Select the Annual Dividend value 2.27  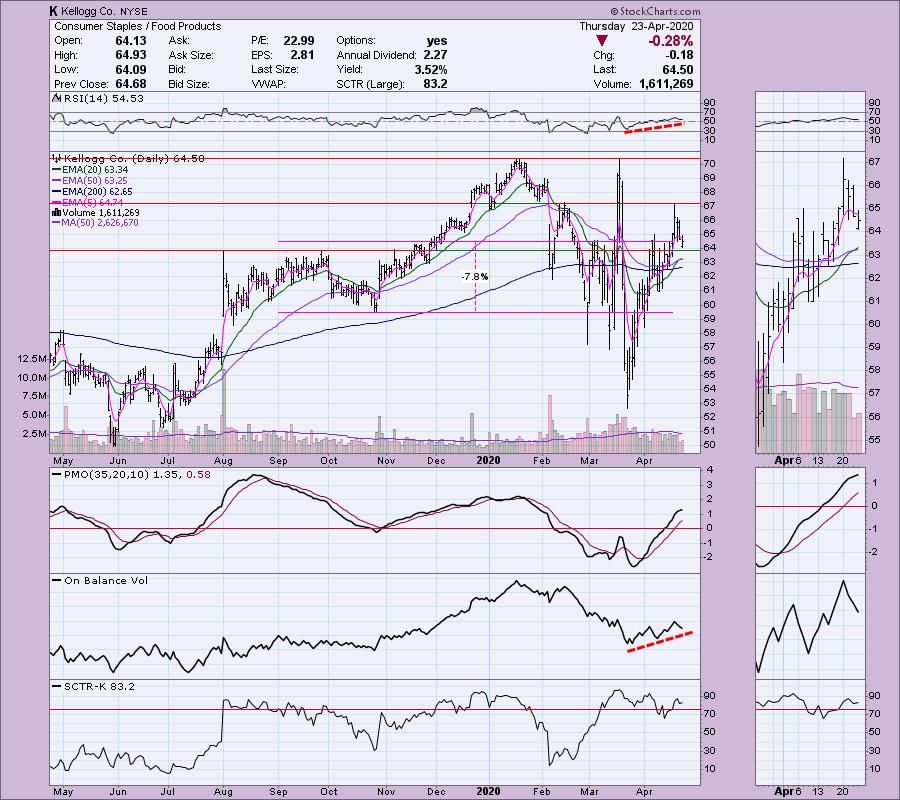(x=435, y=55)
